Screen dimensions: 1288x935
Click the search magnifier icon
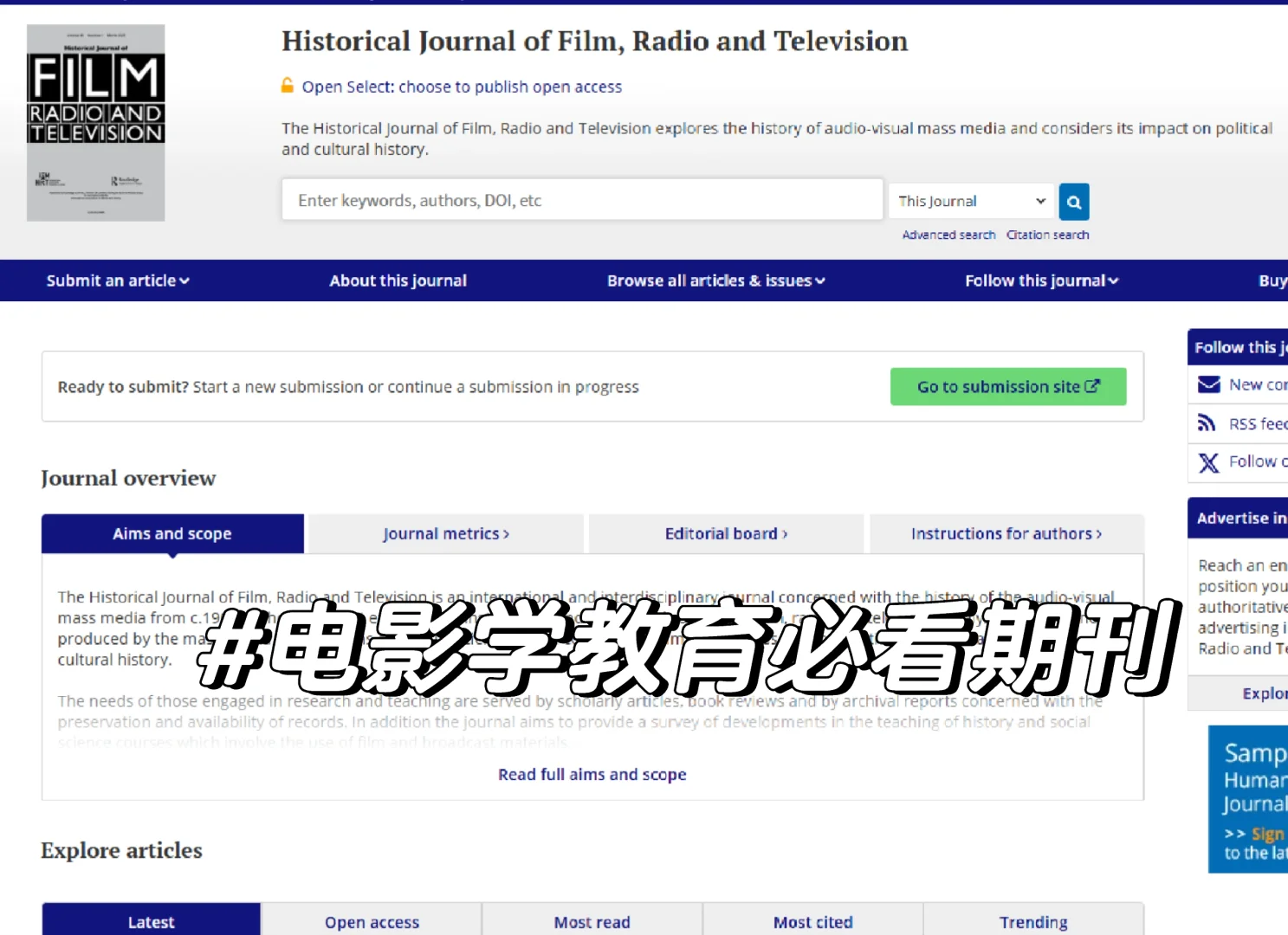[x=1073, y=201]
